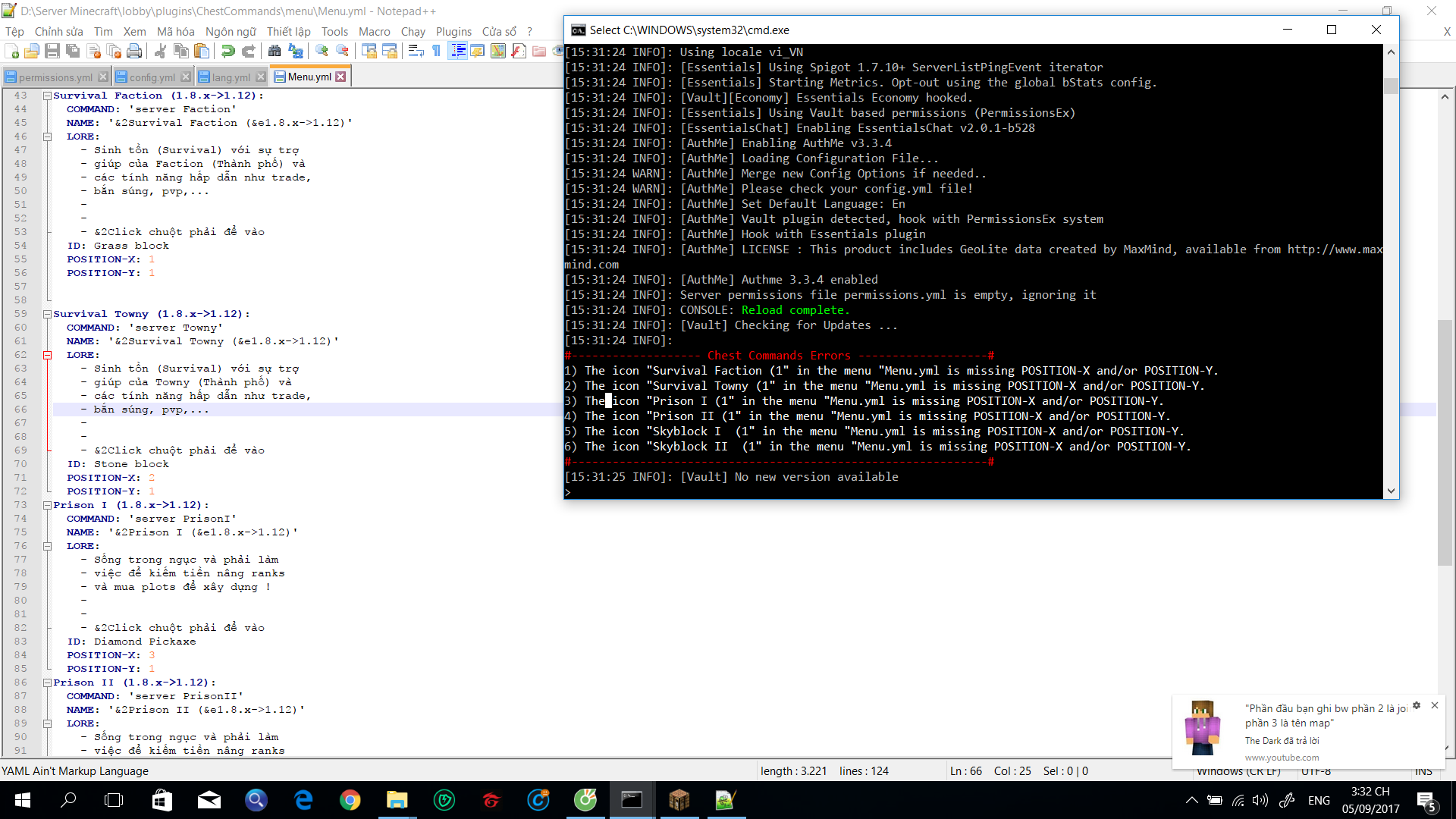Click the Paste clipboard icon
The image size is (1456, 819).
click(202, 51)
